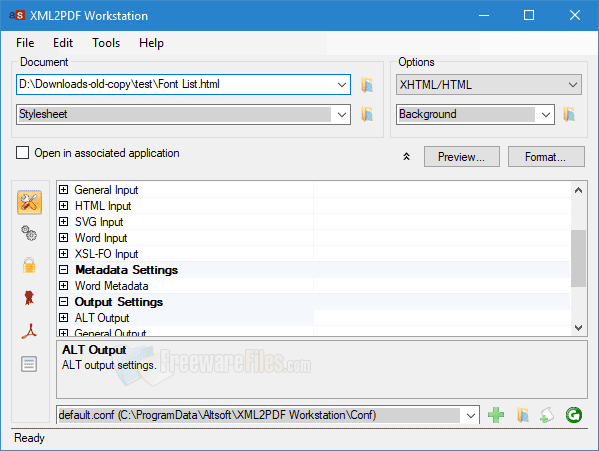Image resolution: width=599 pixels, height=451 pixels.
Task: Select the 'XSL-FO Input' row label
Action: [x=106, y=254]
